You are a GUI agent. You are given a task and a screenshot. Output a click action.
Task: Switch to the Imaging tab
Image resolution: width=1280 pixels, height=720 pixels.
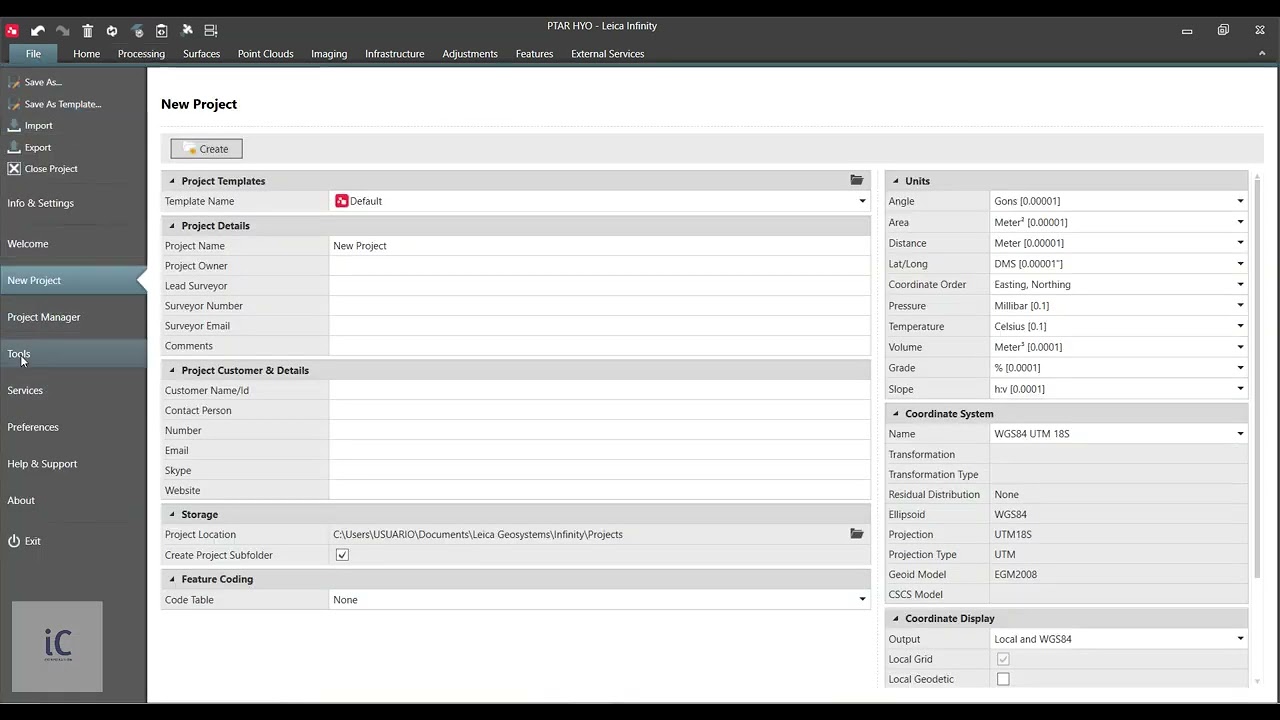(x=329, y=54)
